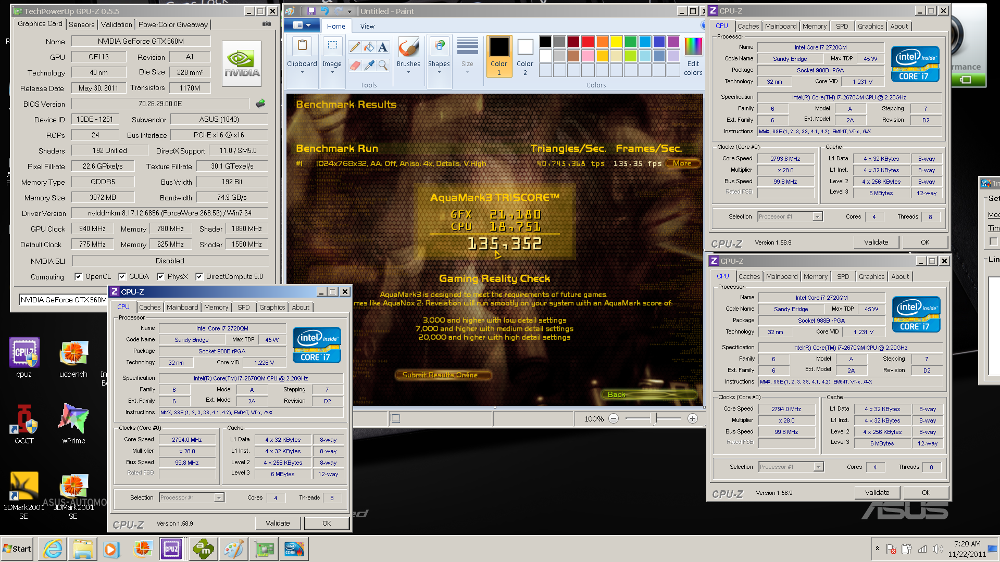The image size is (1000, 562).
Task: Click the Paste clipboard icon in Paint
Action: coord(302,47)
